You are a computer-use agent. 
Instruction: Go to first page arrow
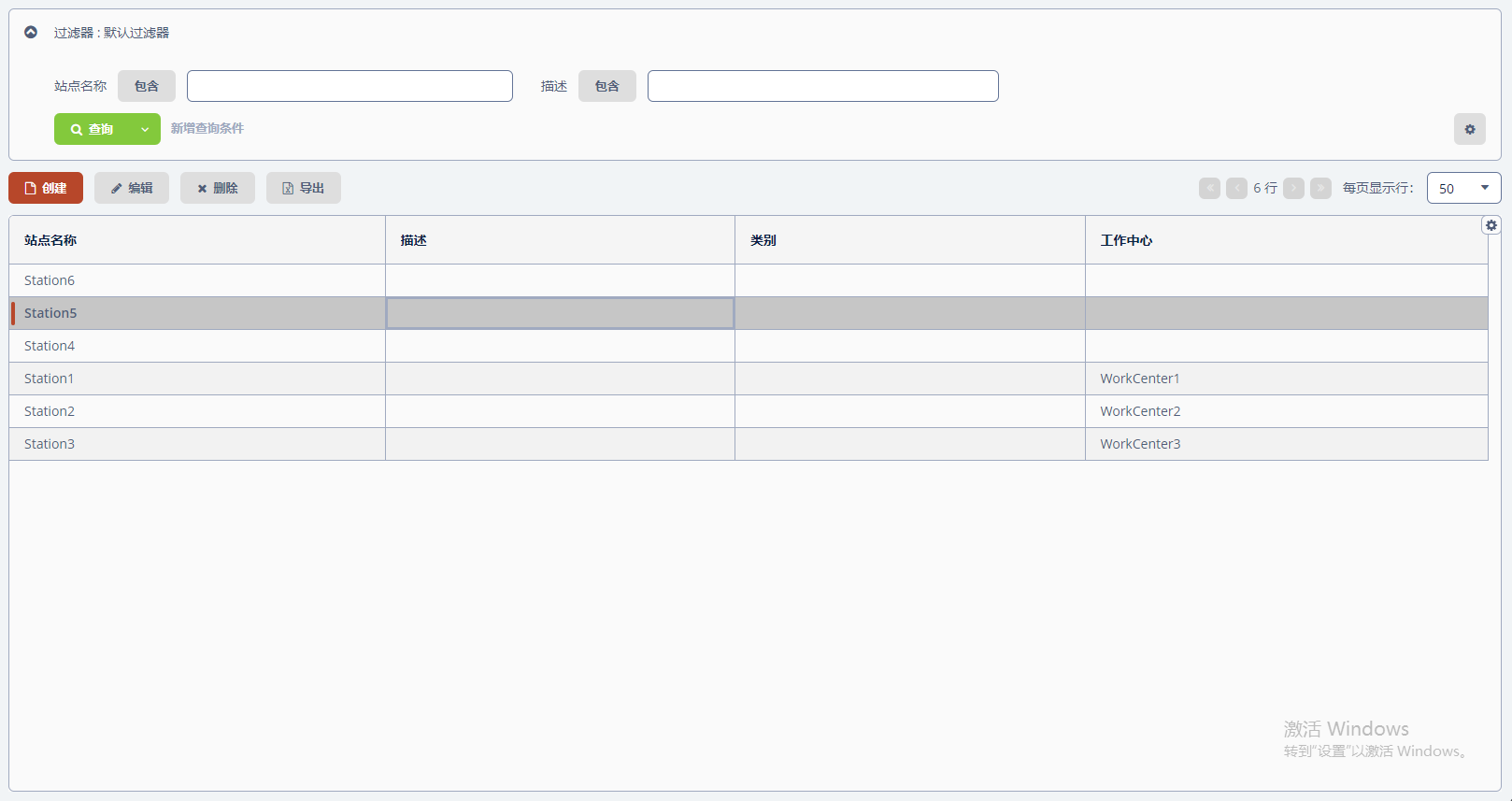(x=1209, y=188)
